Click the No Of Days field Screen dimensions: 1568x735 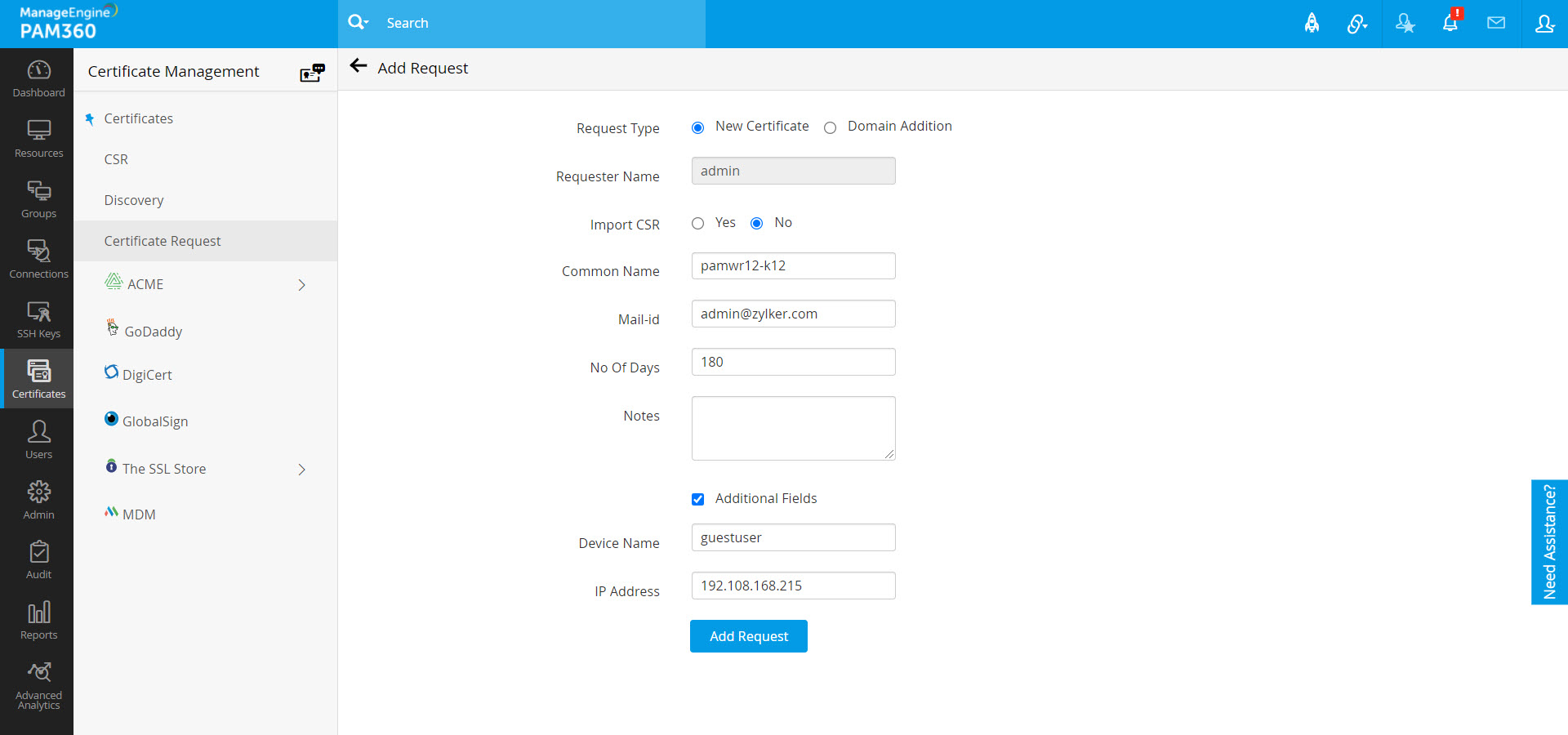pyautogui.click(x=793, y=362)
